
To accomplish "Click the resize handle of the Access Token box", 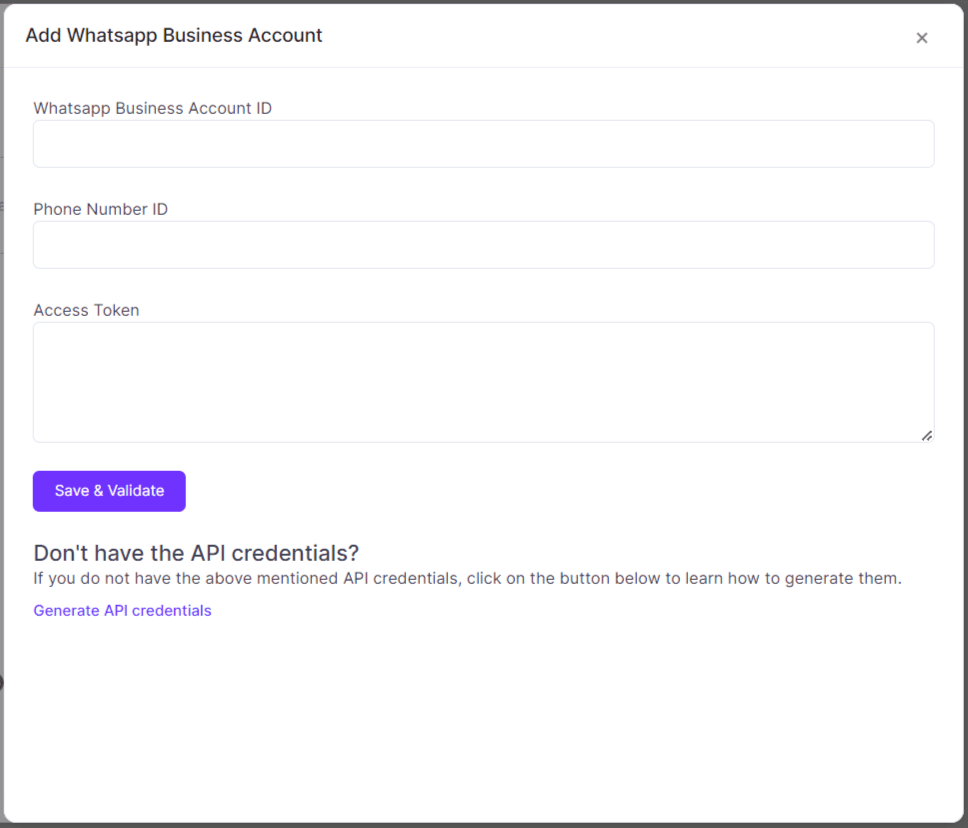I will 928,436.
